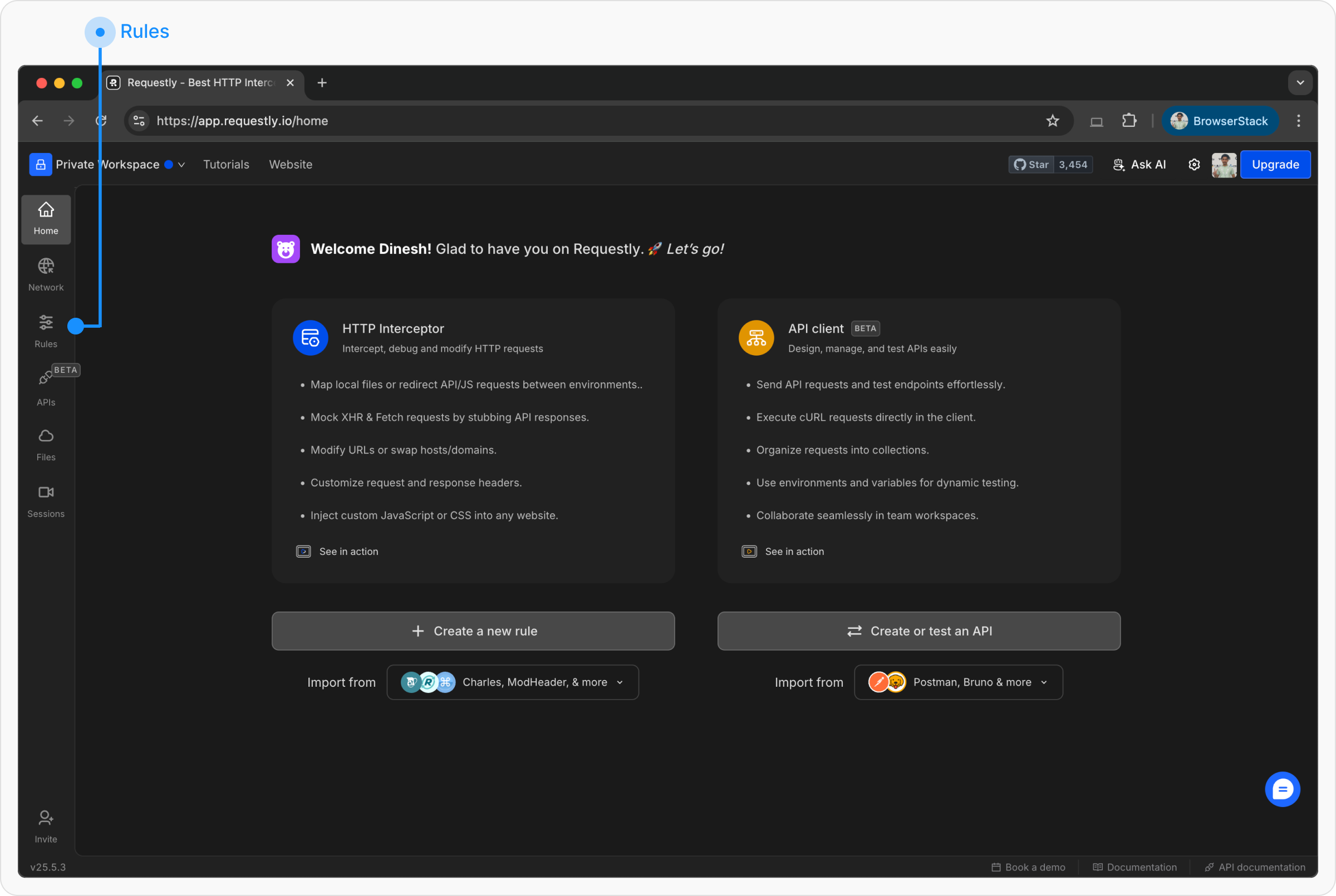Click Create a new rule button
This screenshot has width=1336, height=896.
[473, 631]
